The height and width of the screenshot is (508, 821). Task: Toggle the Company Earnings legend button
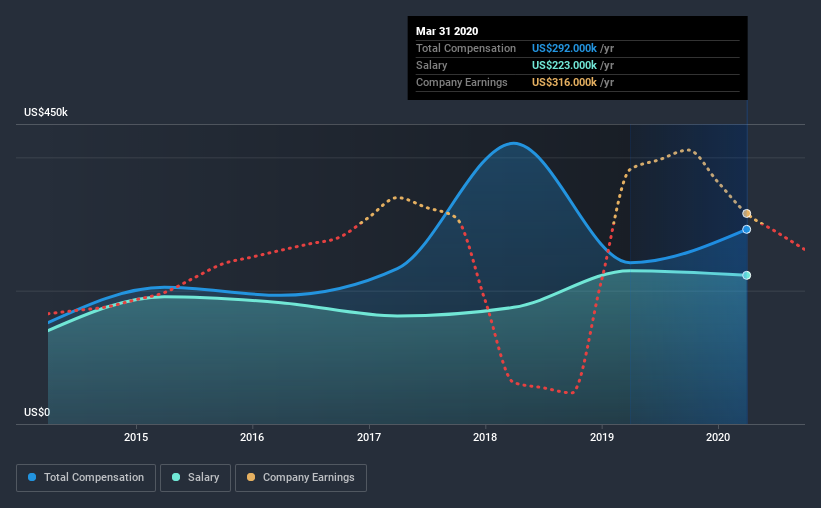tap(301, 478)
